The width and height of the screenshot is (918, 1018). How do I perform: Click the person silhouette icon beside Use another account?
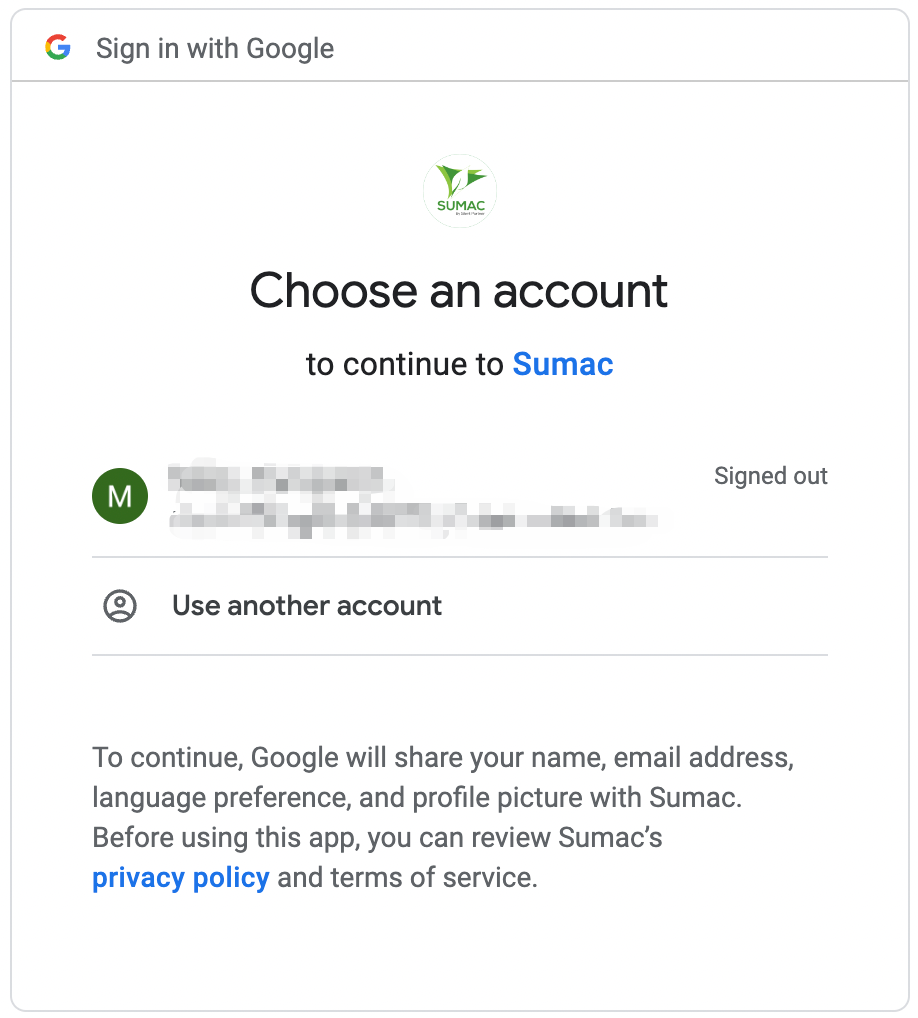(119, 605)
